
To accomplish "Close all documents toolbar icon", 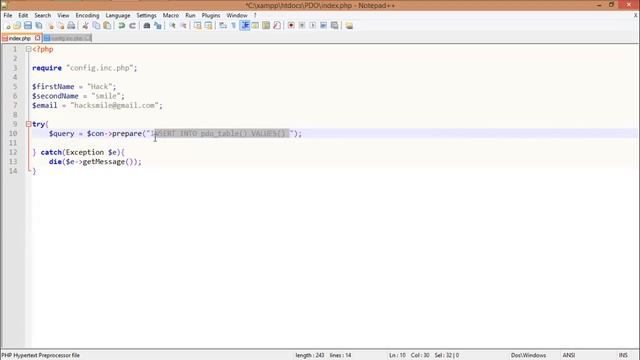I will pyautogui.click(x=61, y=26).
